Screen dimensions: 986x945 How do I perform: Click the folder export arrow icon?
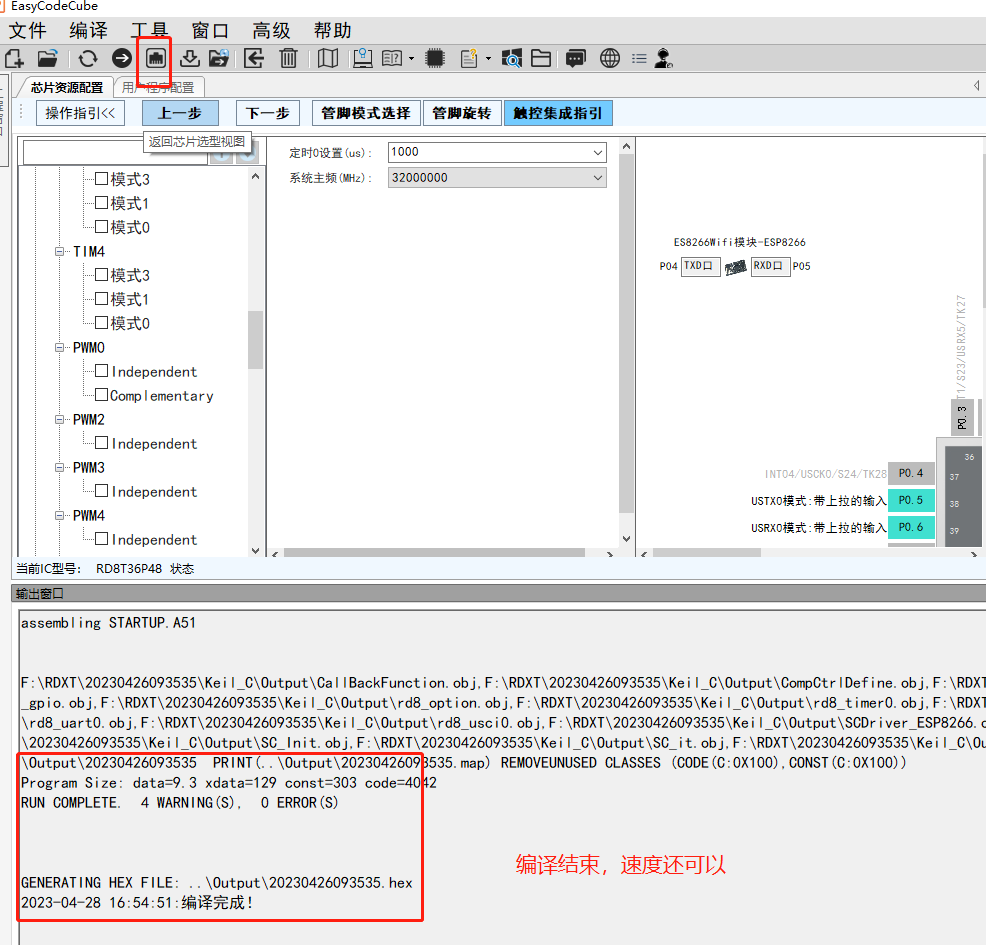pyautogui.click(x=219, y=58)
